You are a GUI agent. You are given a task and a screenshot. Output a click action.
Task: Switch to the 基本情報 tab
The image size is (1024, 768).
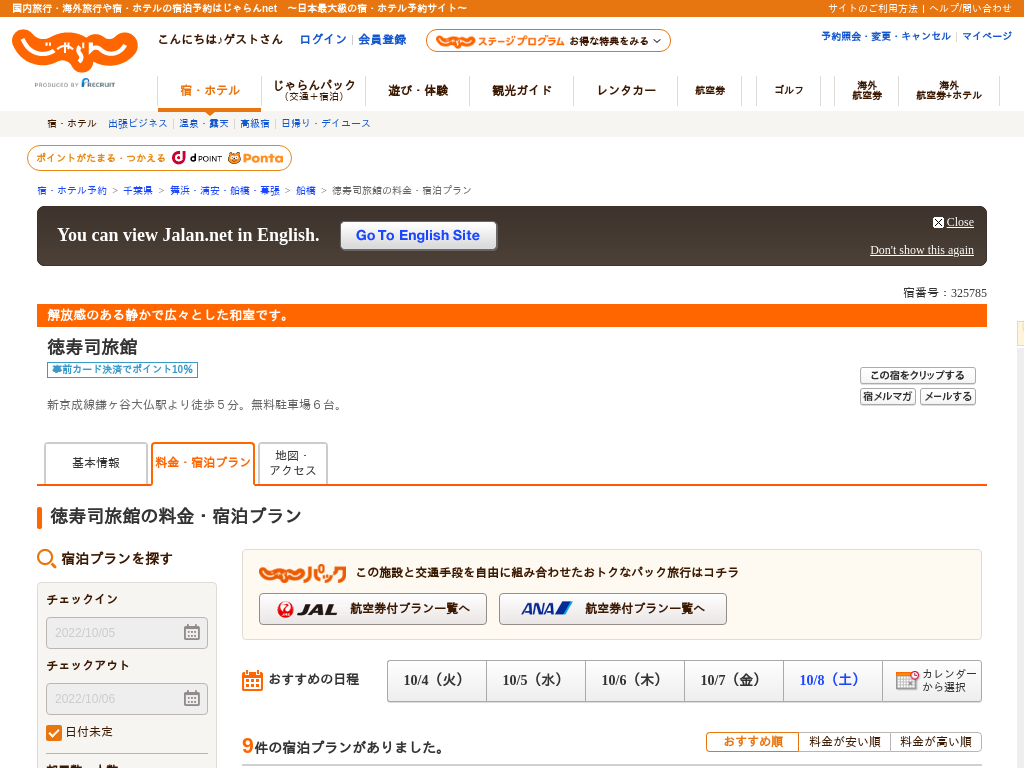tap(96, 463)
